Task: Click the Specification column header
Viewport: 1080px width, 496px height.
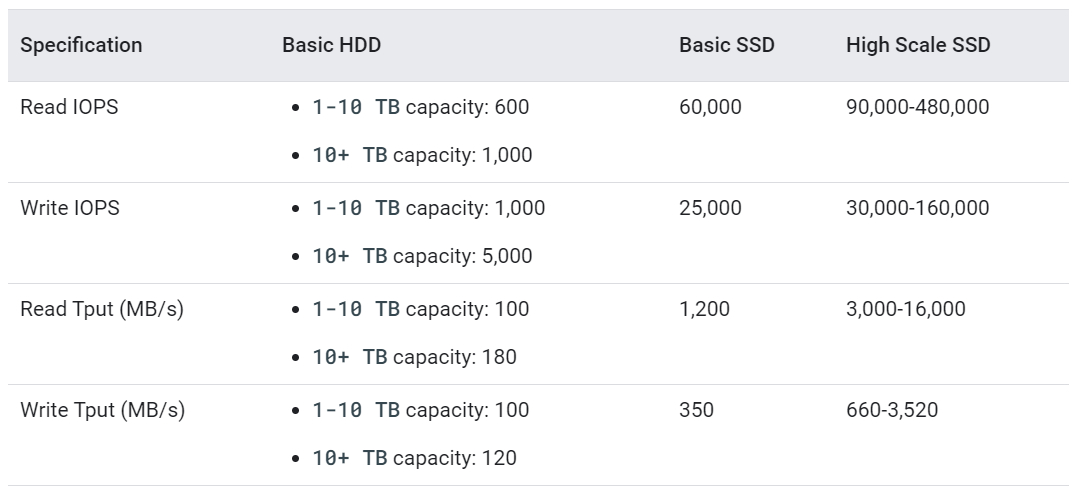Action: point(81,45)
